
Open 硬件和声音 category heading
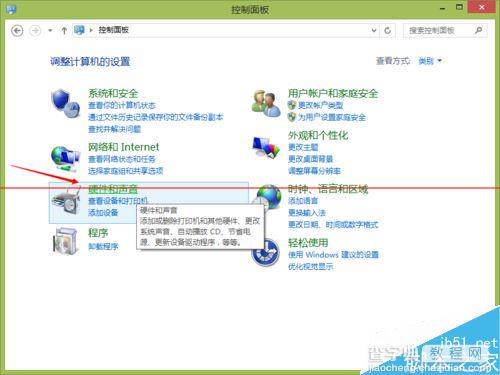click(113, 189)
